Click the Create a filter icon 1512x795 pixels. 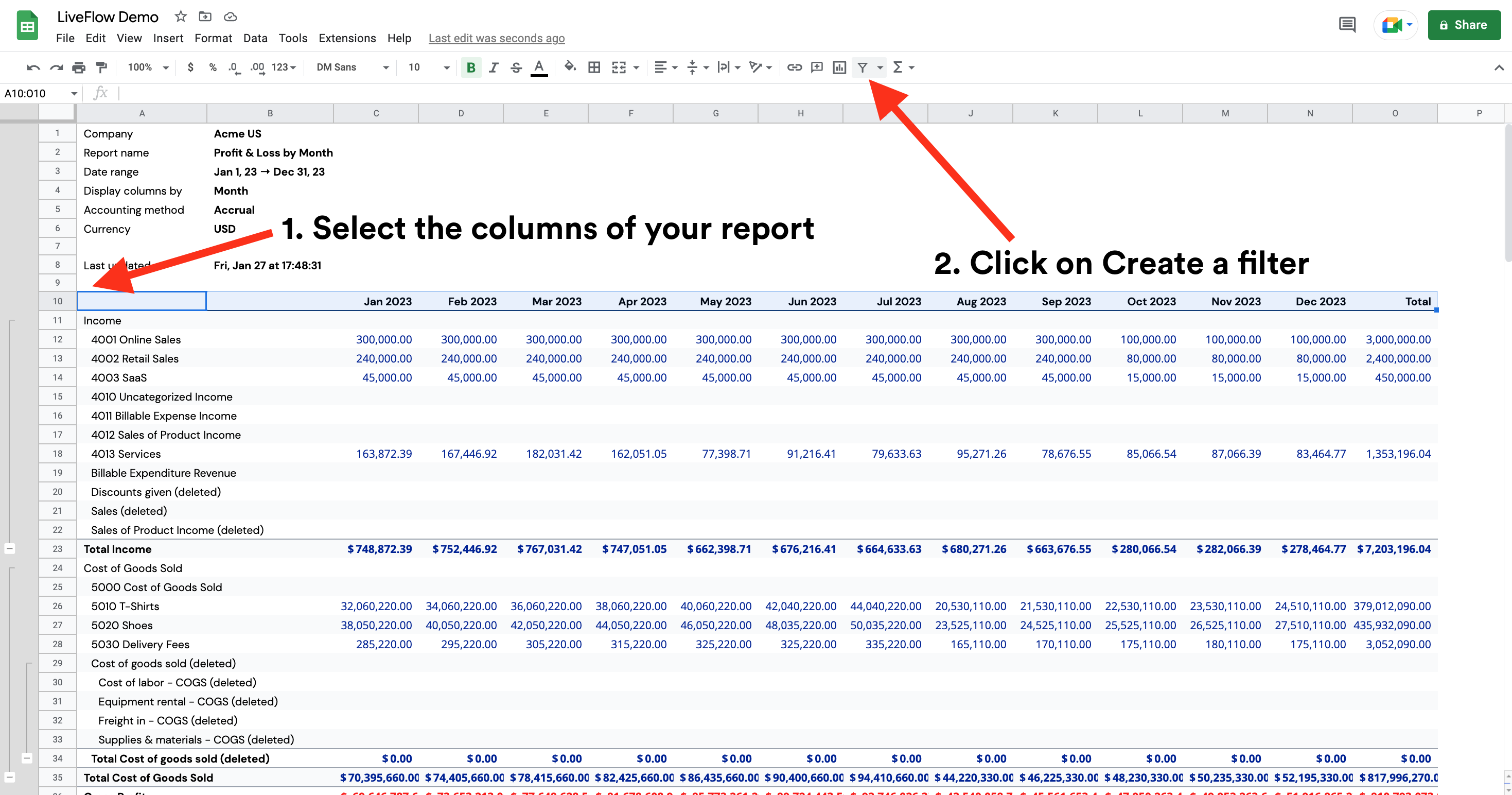[x=862, y=67]
